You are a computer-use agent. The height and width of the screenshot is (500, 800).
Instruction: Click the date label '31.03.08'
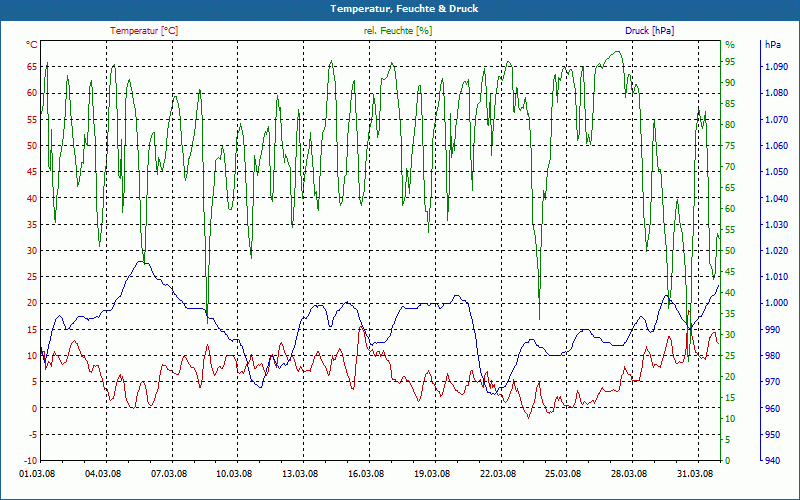(695, 473)
